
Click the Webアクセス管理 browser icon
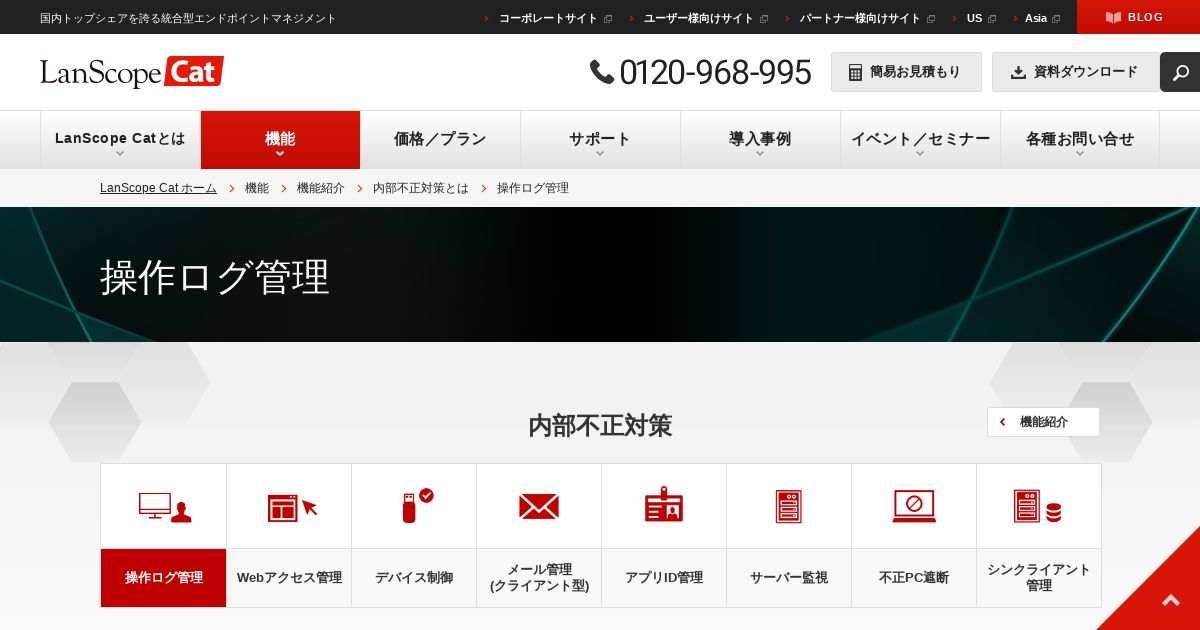tap(292, 507)
